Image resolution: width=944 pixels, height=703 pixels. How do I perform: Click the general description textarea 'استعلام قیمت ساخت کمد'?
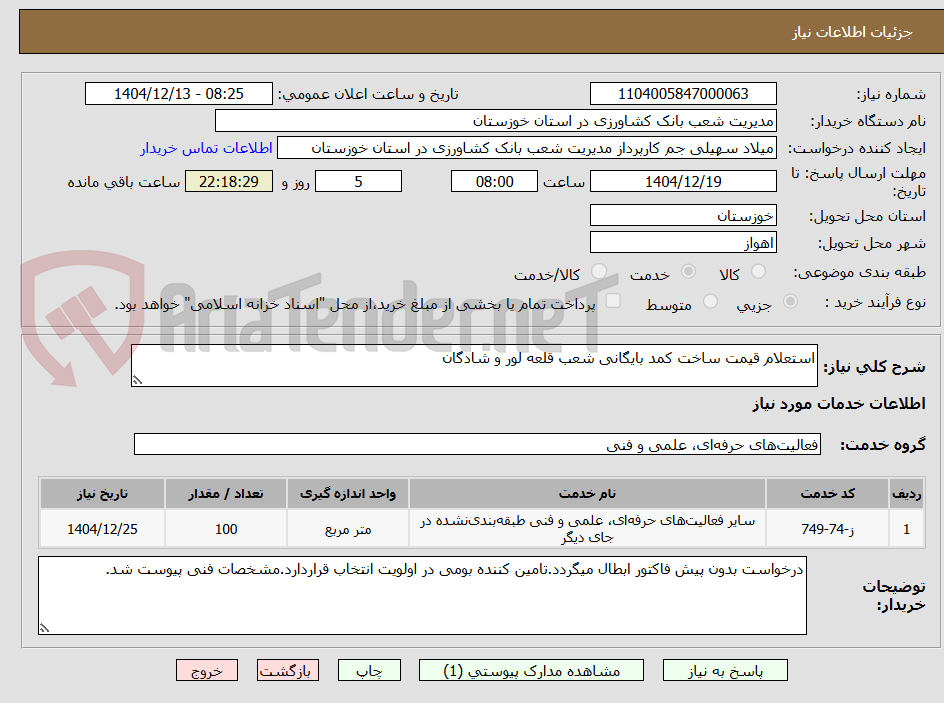474,366
